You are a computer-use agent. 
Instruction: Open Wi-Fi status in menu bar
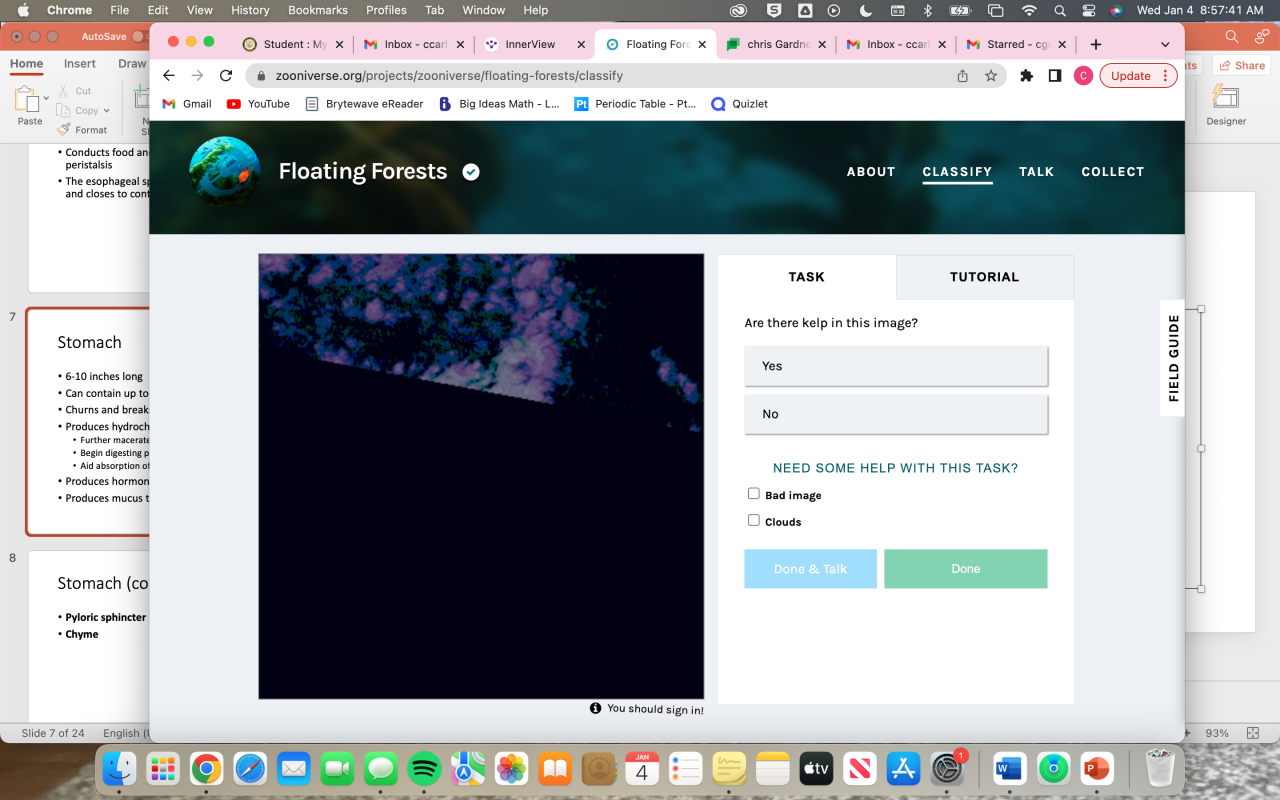(x=1029, y=10)
